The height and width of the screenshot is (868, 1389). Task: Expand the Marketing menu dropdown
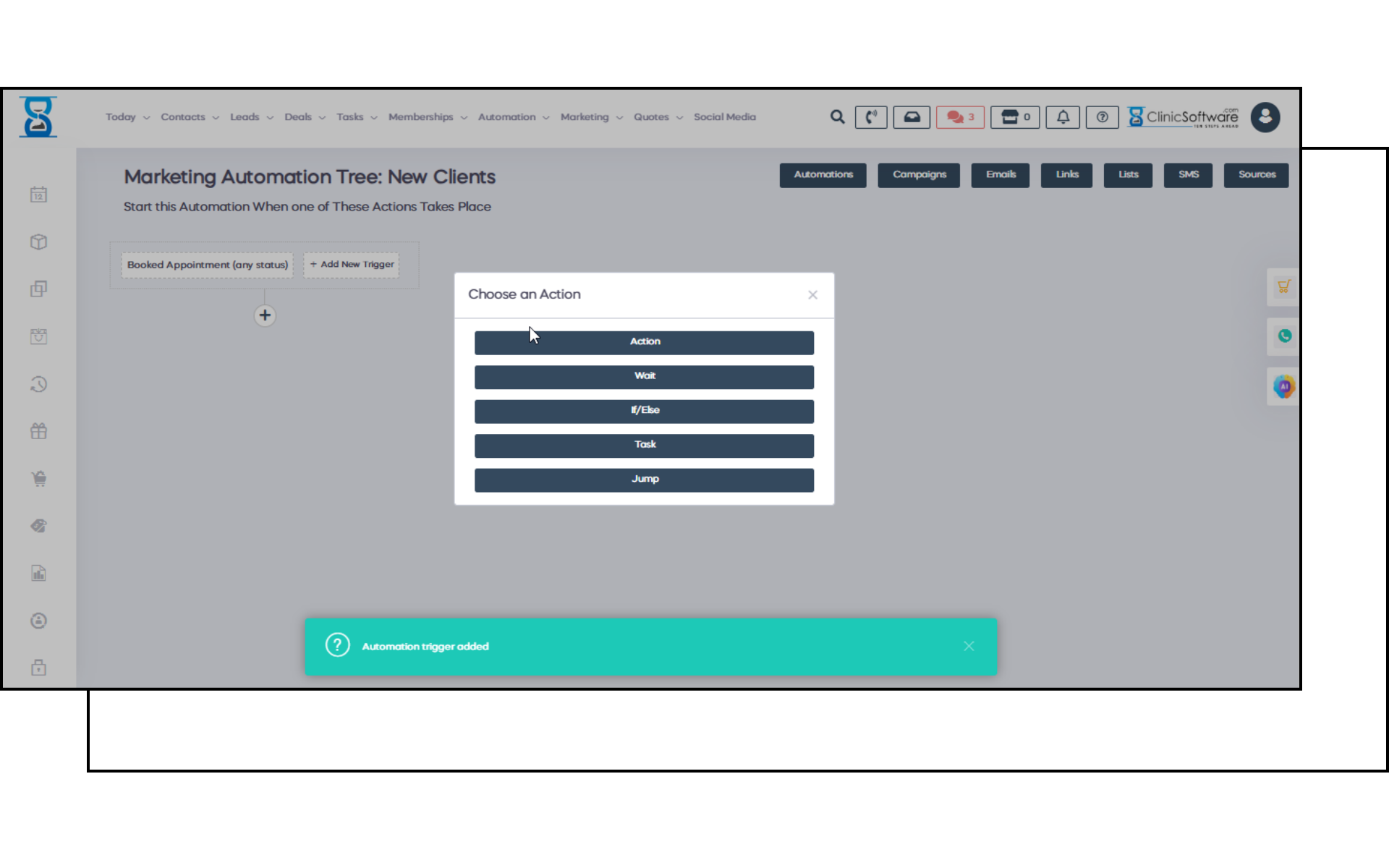click(x=591, y=117)
